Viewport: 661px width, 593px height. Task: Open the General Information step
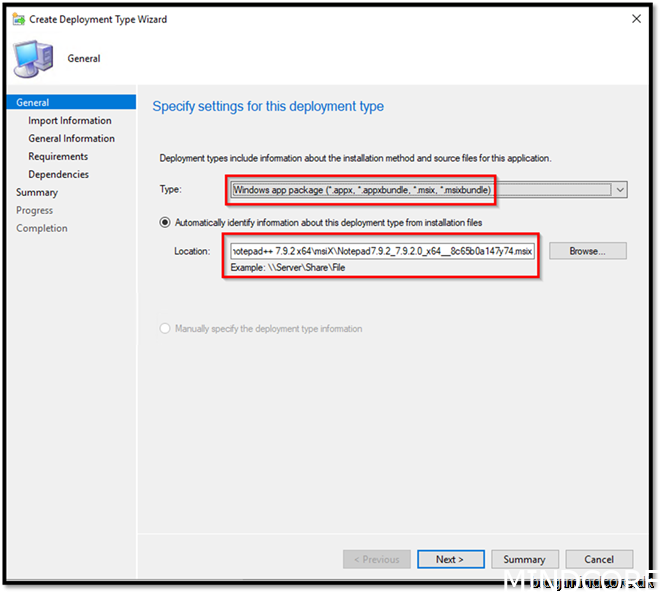(x=71, y=139)
